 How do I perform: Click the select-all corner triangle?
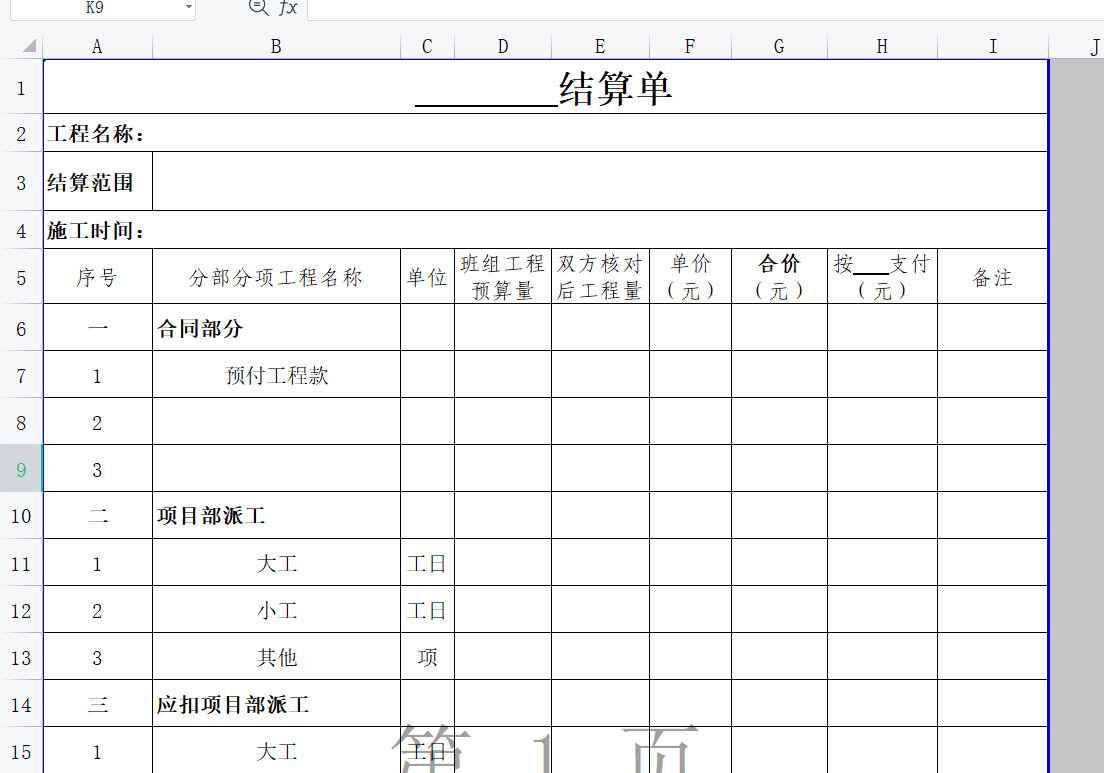(x=29, y=46)
